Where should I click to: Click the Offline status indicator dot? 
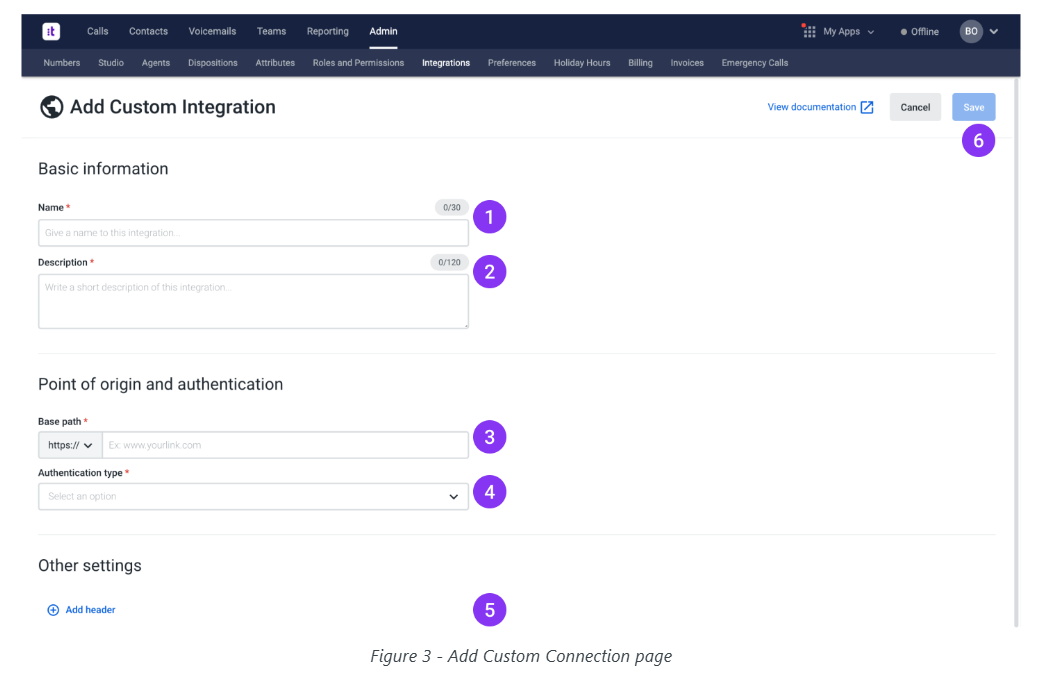point(906,31)
